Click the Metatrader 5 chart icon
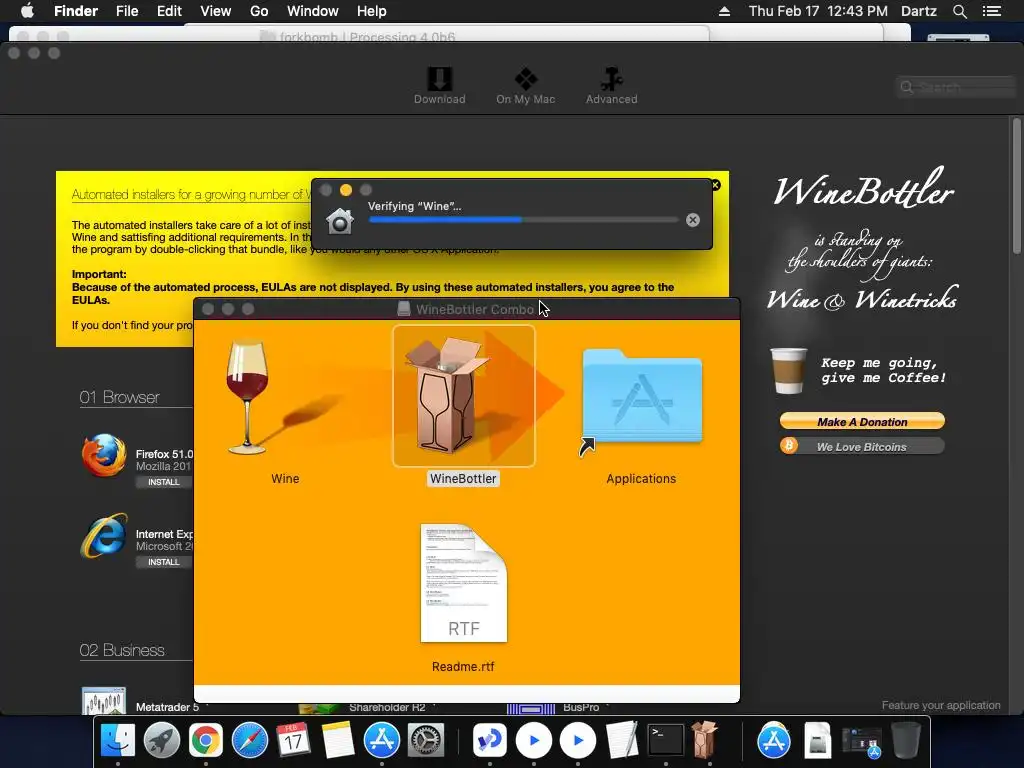Screen dimensions: 1024x768 [x=104, y=701]
